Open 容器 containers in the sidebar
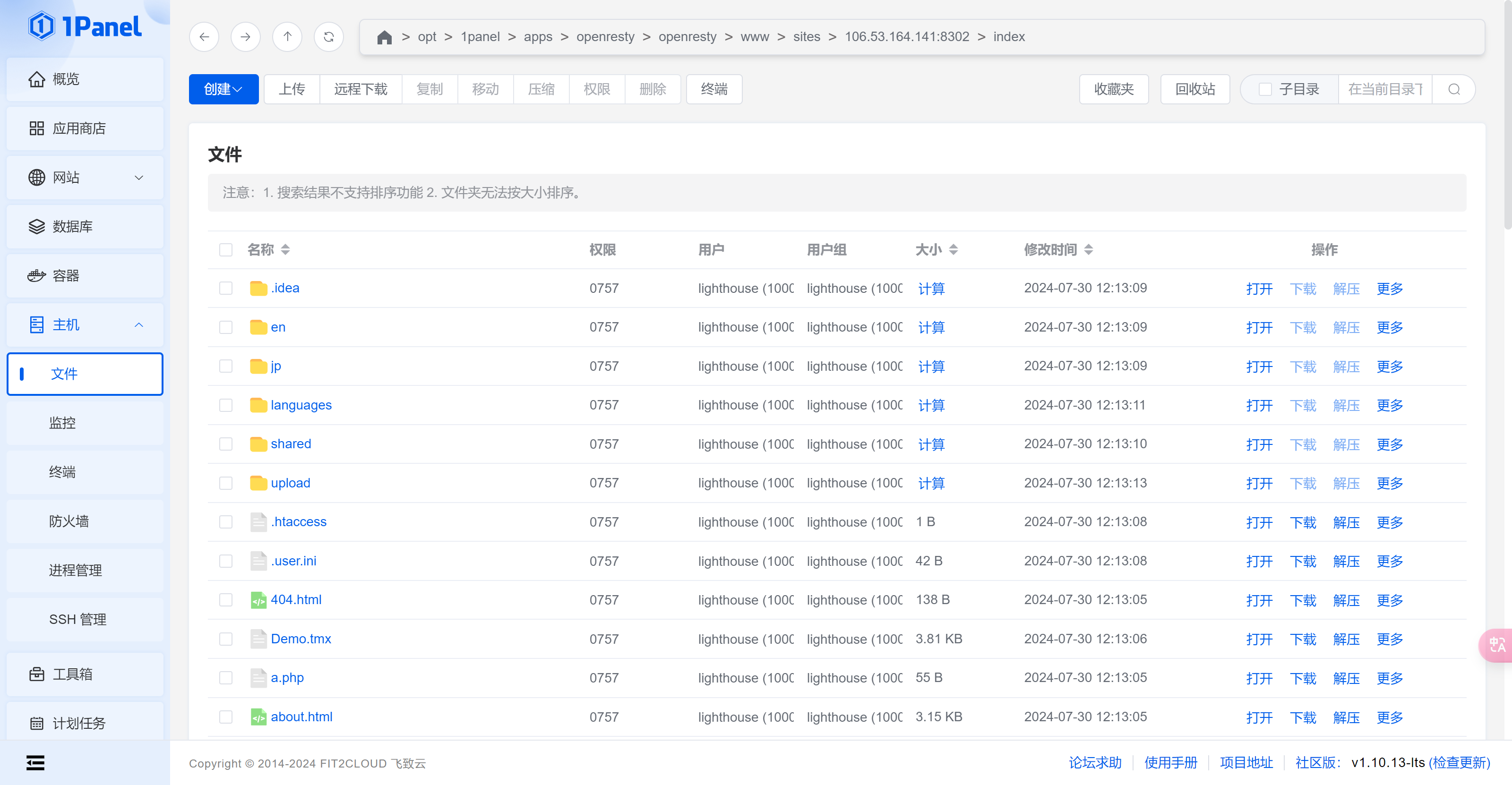 coord(85,276)
